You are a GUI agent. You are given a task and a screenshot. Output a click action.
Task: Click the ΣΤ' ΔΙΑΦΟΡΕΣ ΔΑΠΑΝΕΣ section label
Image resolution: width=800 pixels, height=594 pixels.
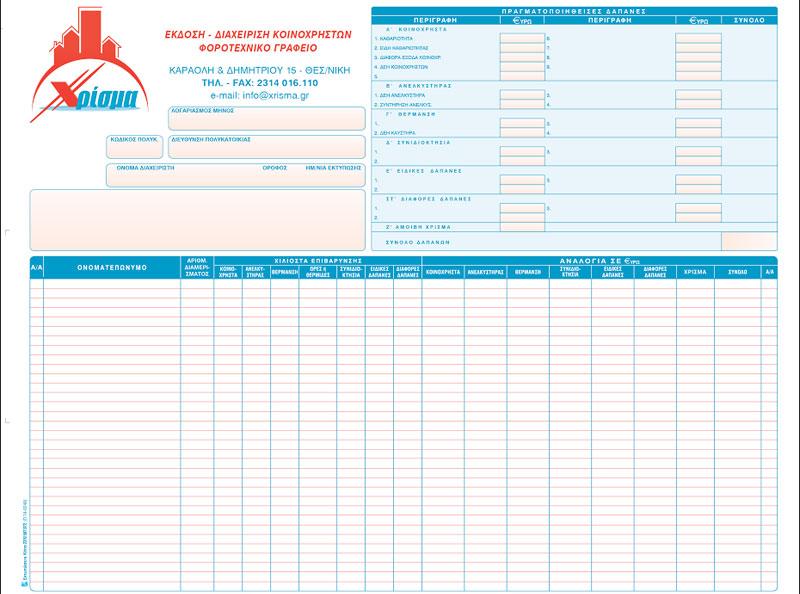(x=429, y=199)
